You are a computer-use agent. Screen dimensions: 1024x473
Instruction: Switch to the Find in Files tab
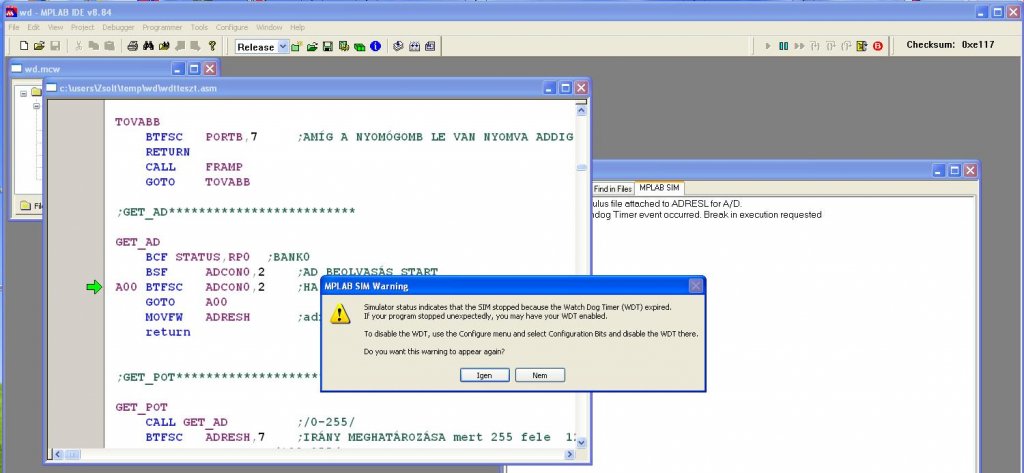click(613, 188)
